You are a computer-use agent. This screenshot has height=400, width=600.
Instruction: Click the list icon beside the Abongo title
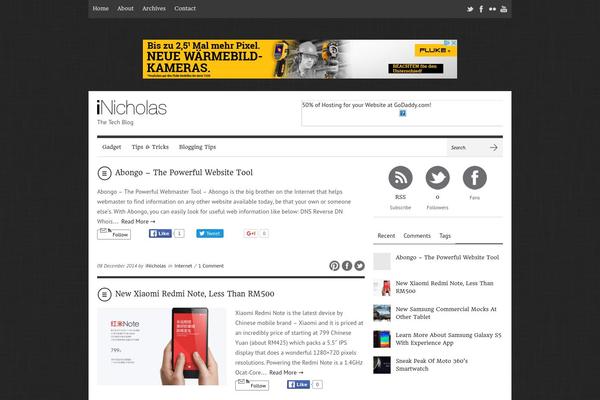(x=104, y=173)
